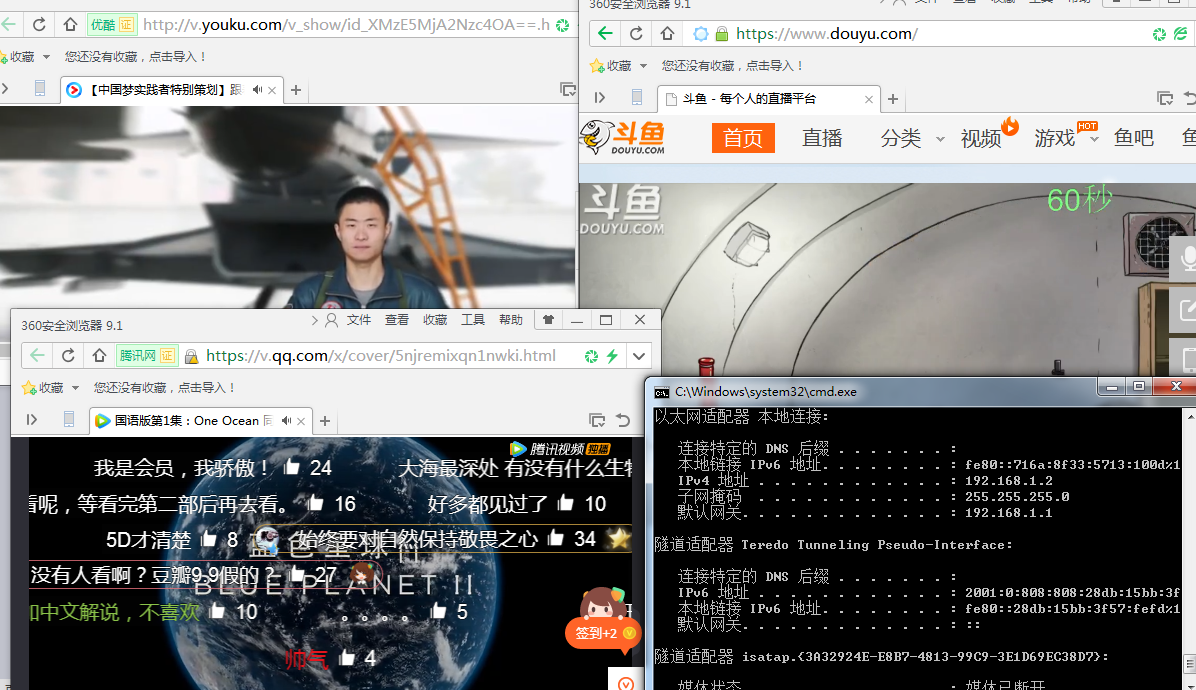The image size is (1196, 690).
Task: Mute the Youku tab audio
Action: [x=258, y=90]
